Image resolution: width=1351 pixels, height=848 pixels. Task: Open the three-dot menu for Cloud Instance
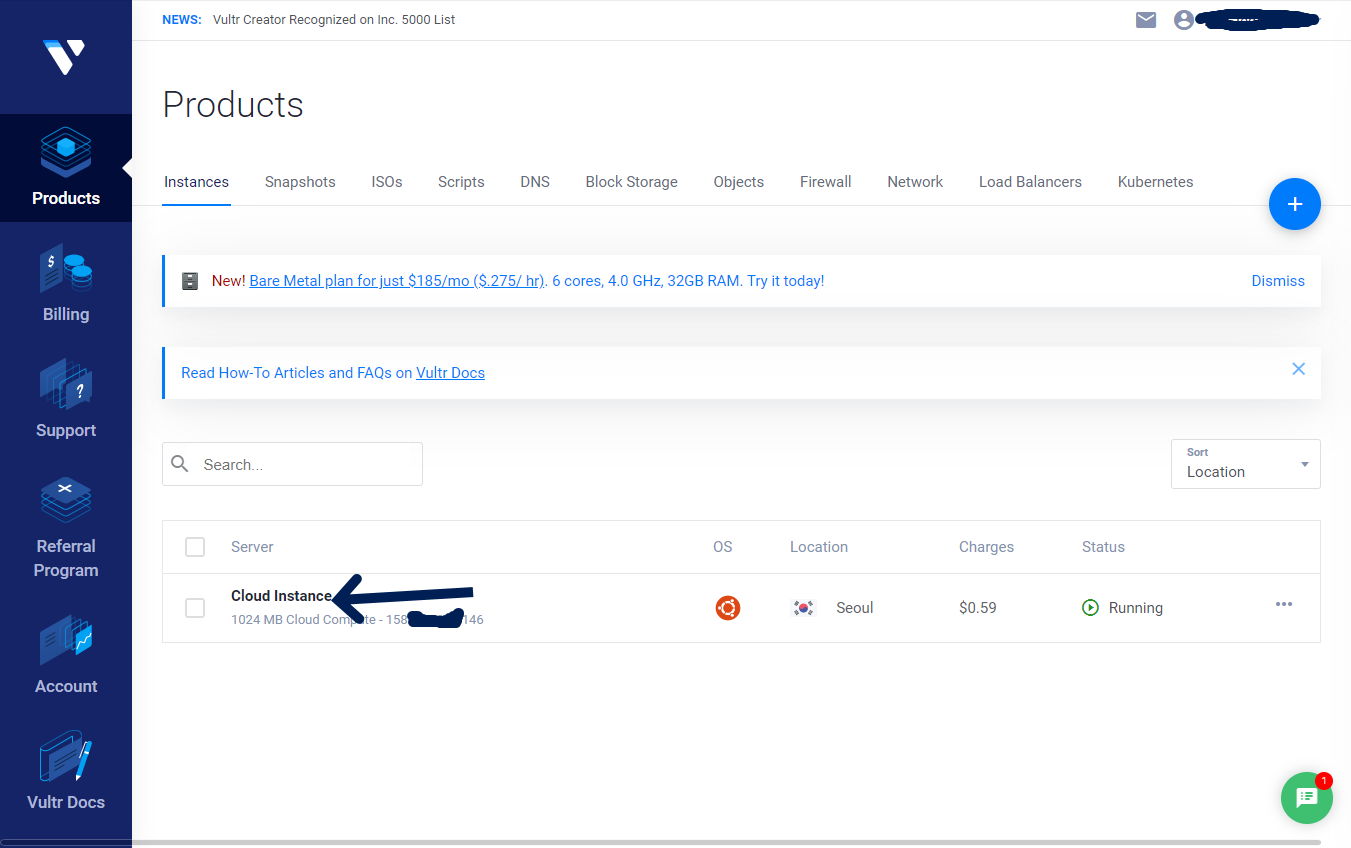[1284, 604]
